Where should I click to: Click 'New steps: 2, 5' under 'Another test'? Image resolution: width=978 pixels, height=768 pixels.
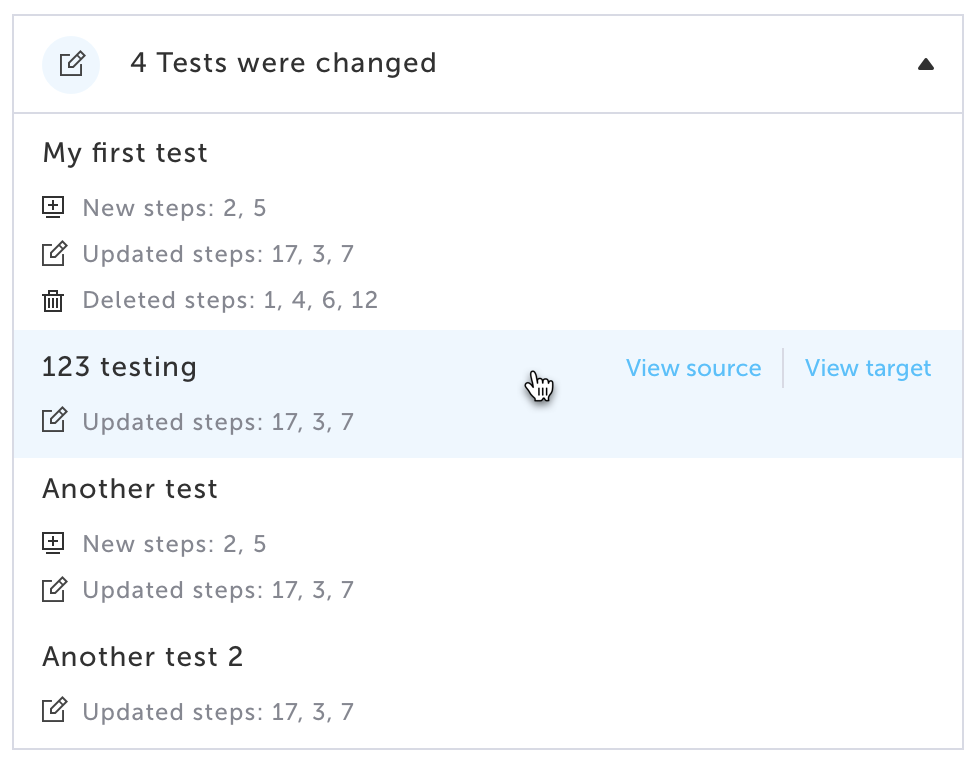(x=174, y=544)
